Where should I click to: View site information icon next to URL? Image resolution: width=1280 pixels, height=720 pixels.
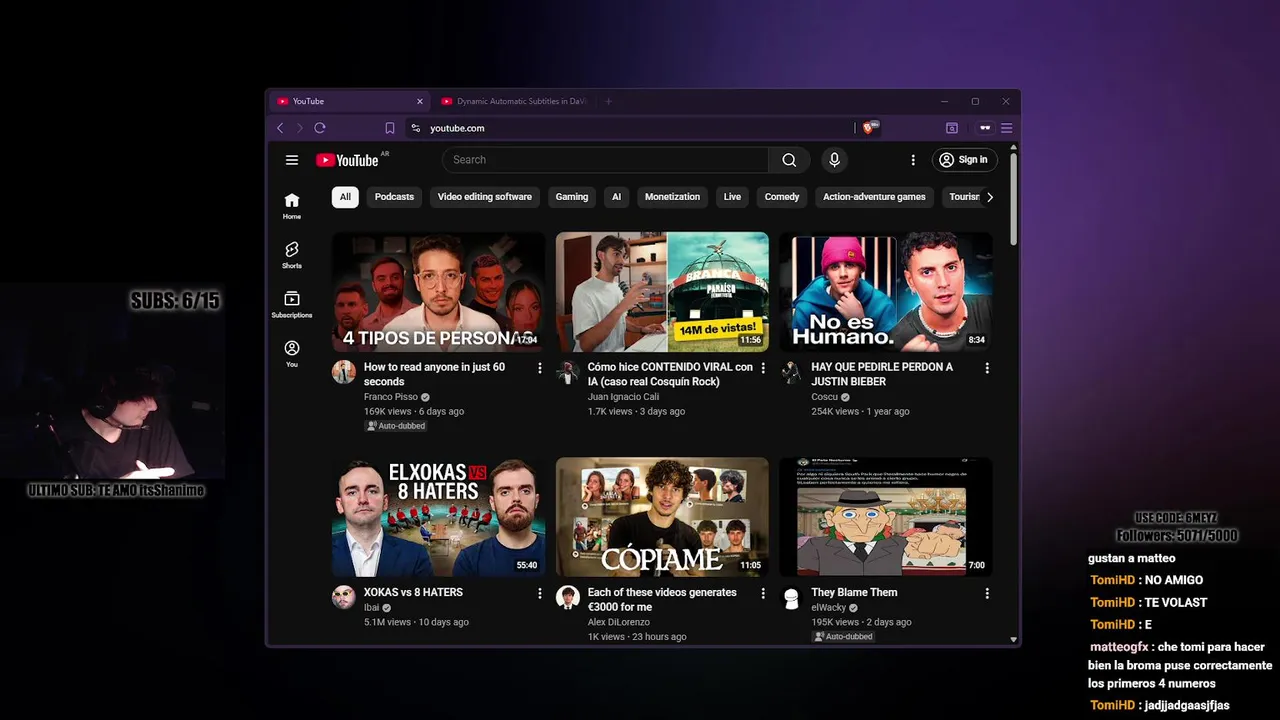point(416,128)
